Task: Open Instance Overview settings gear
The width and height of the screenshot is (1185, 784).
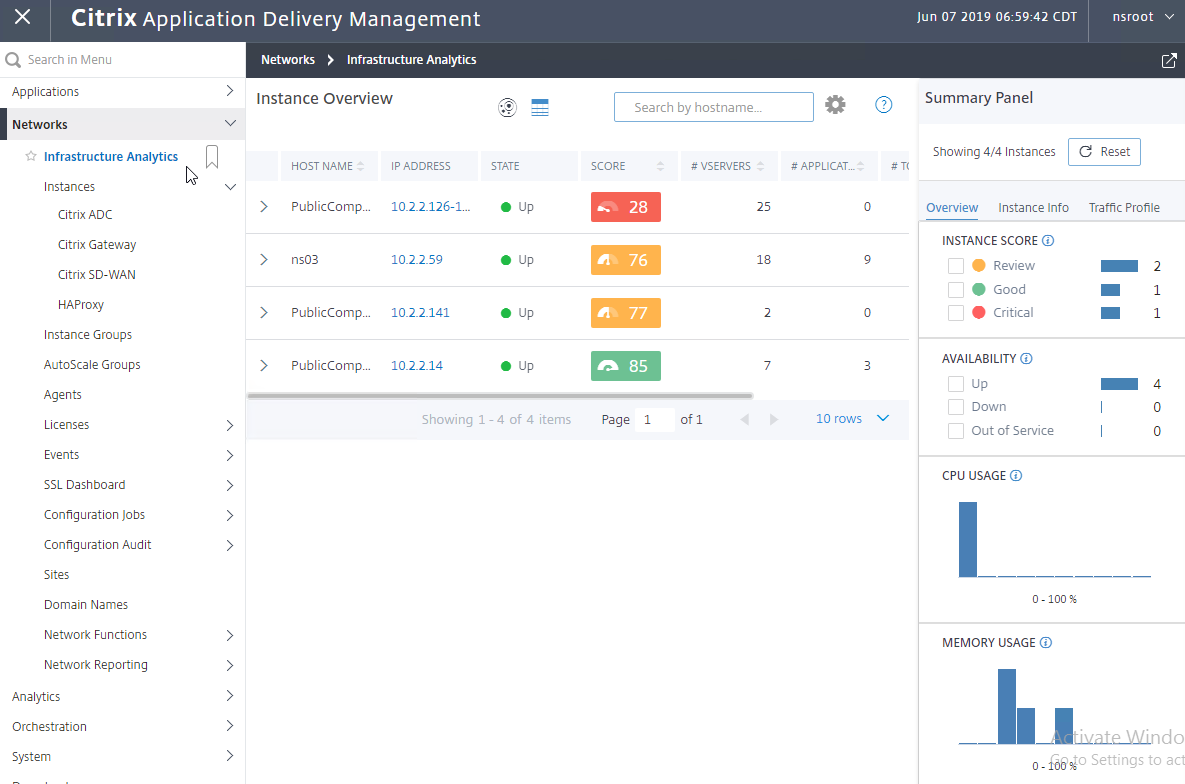Action: tap(835, 104)
